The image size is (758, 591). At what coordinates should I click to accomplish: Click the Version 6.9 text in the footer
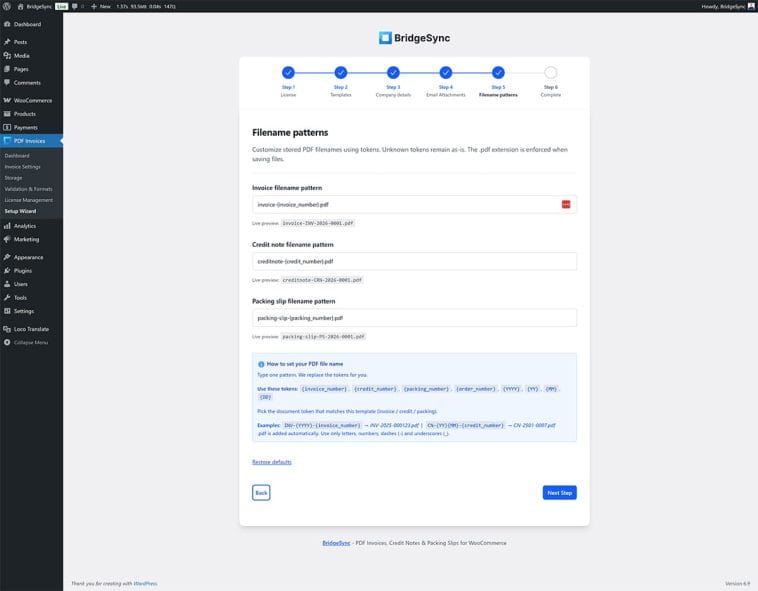tap(737, 584)
